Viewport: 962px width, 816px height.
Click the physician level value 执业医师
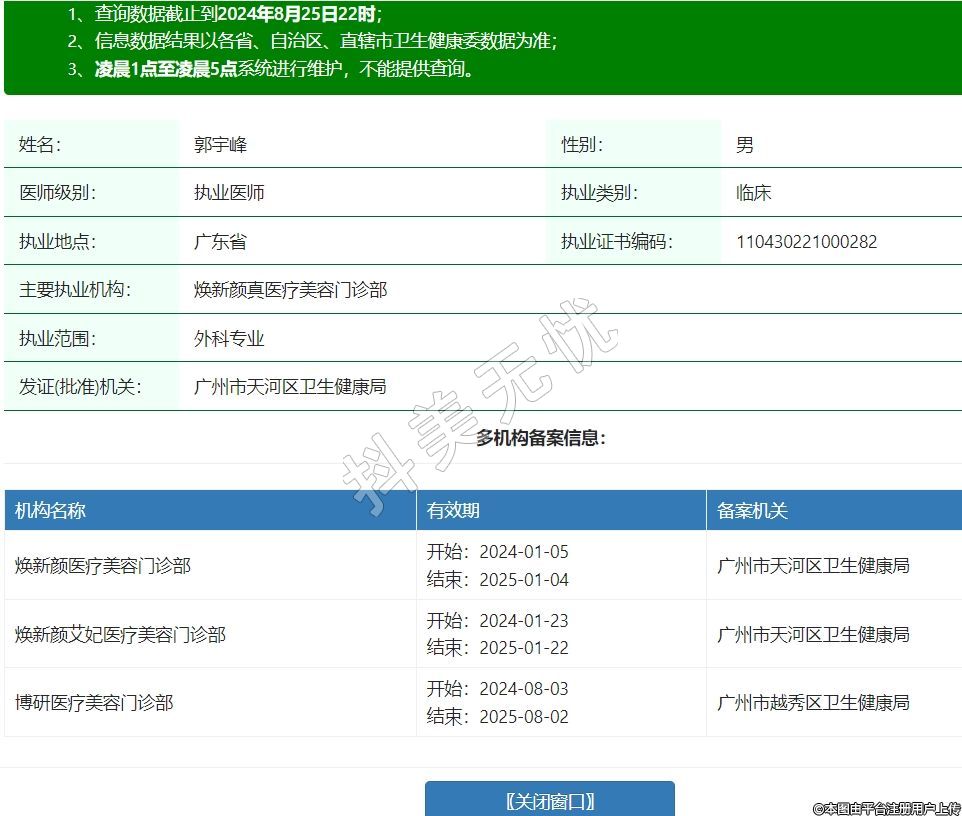[229, 193]
